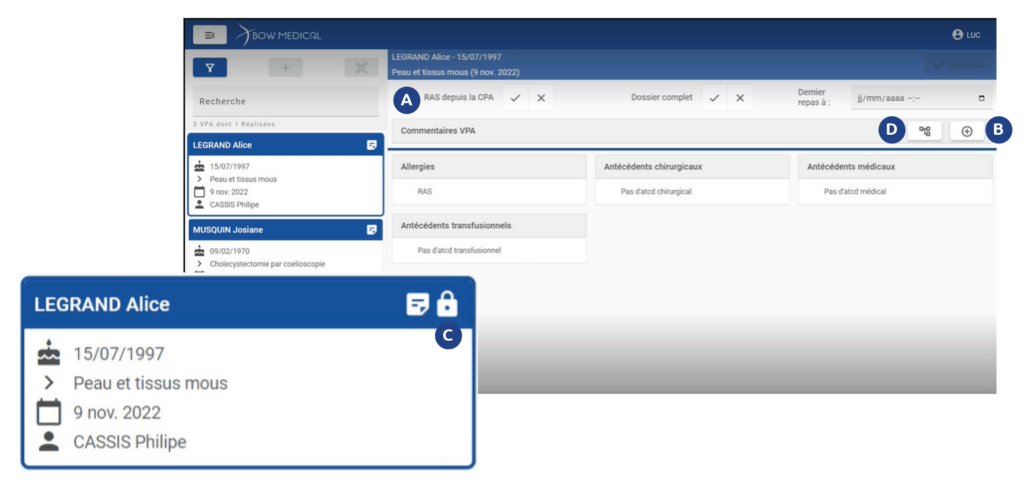The image size is (1024, 485).
Task: Click the padlock icon on the enlarged LEGRAND card
Action: 447,304
